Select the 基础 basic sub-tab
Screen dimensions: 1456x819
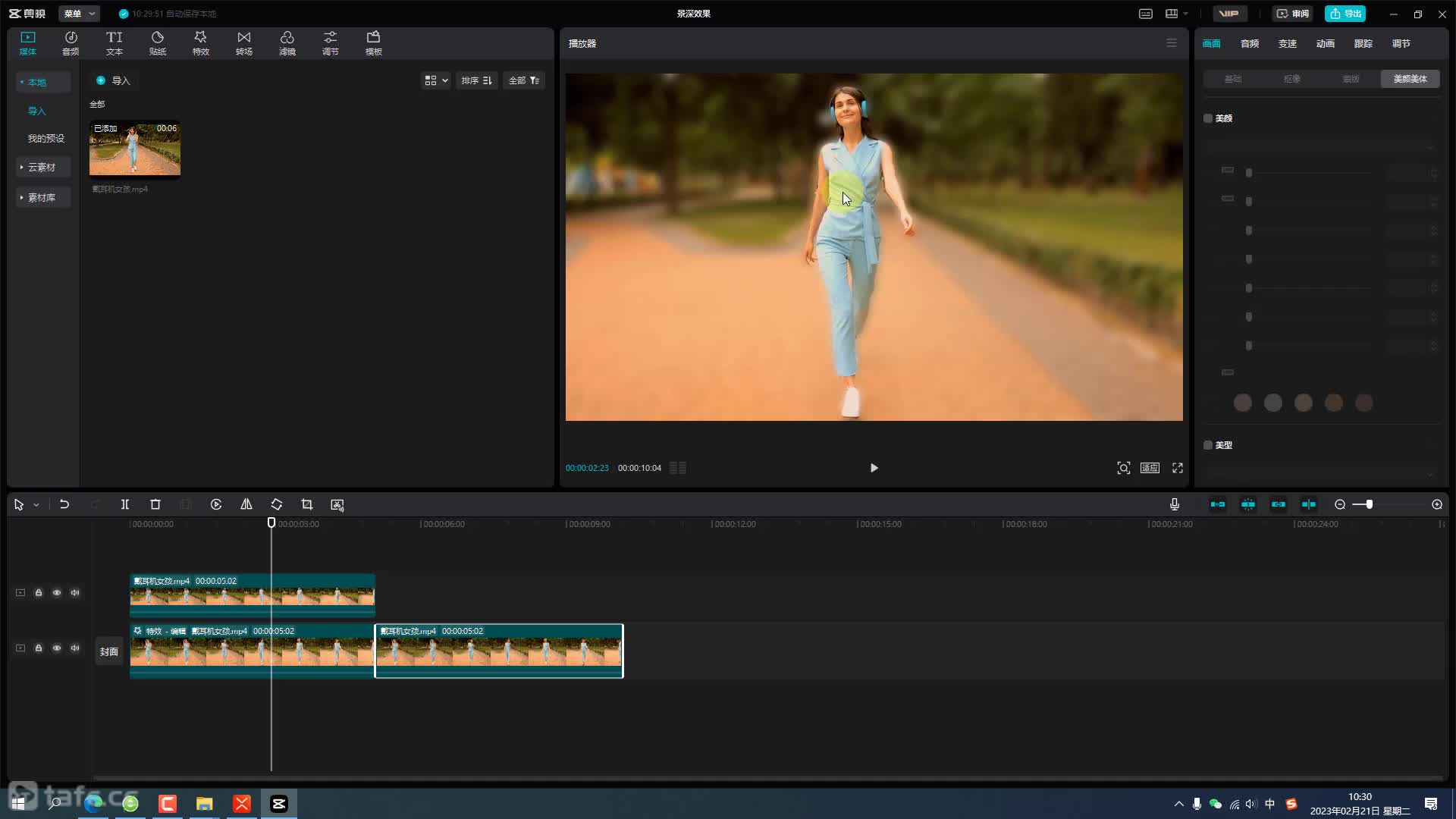coord(1233,79)
